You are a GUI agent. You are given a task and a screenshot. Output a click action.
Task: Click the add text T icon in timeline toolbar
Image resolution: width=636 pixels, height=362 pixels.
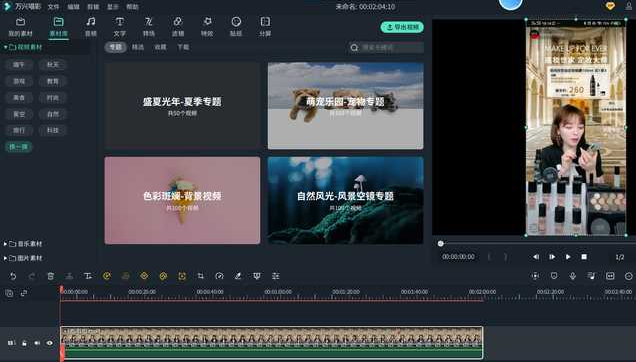click(88, 276)
